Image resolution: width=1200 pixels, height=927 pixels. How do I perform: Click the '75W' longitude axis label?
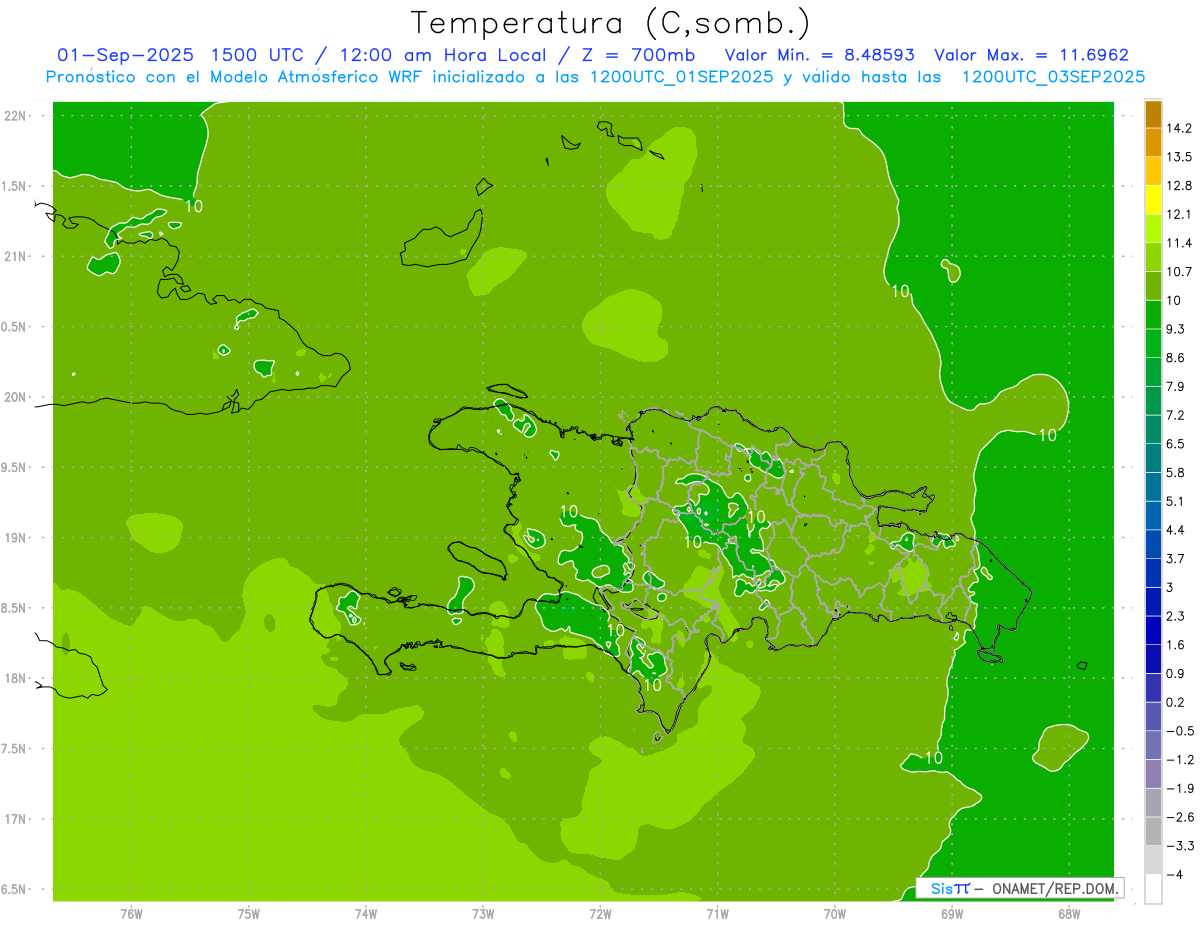pyautogui.click(x=248, y=914)
